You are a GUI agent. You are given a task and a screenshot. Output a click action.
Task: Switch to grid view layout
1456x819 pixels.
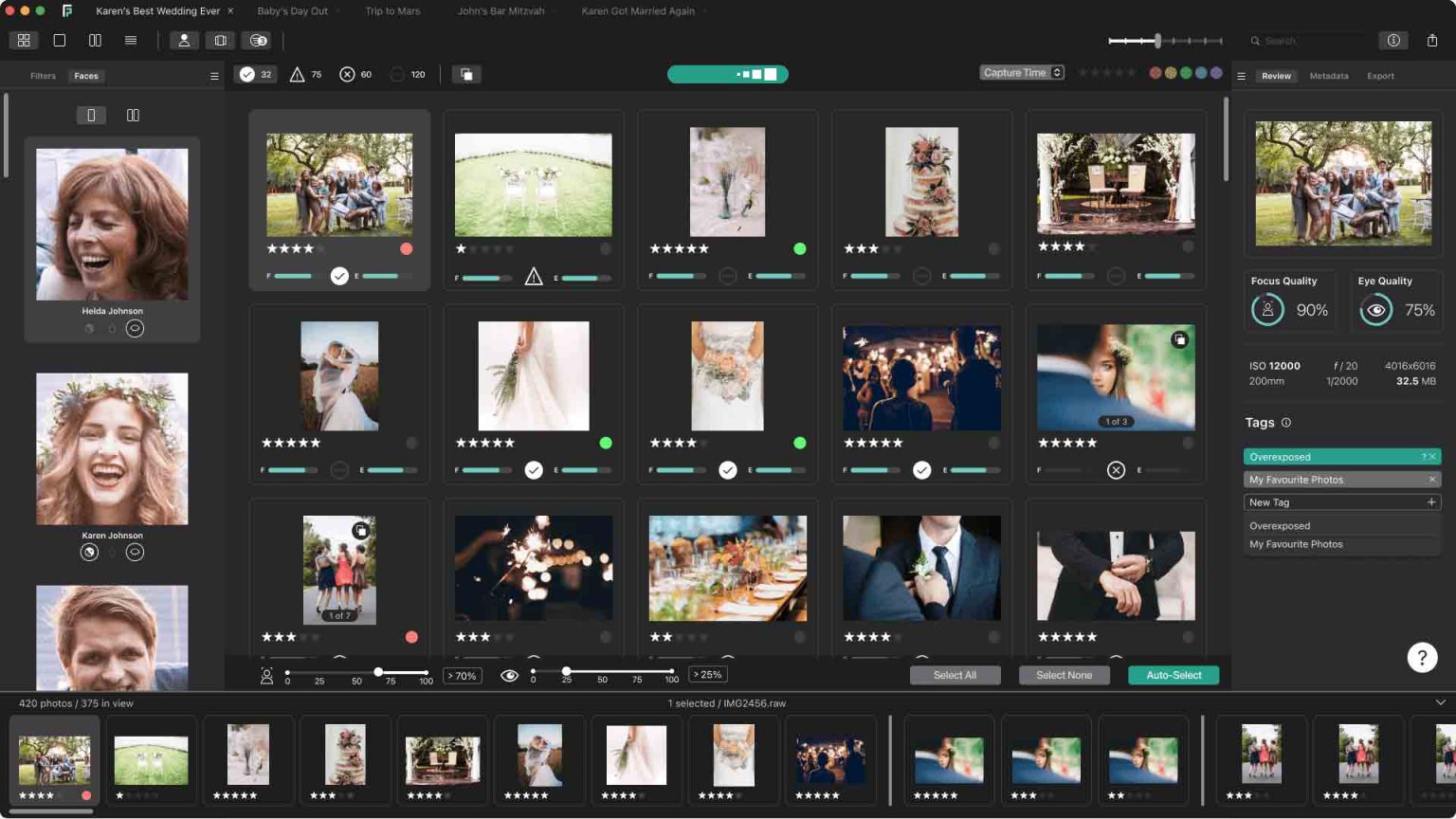25,40
